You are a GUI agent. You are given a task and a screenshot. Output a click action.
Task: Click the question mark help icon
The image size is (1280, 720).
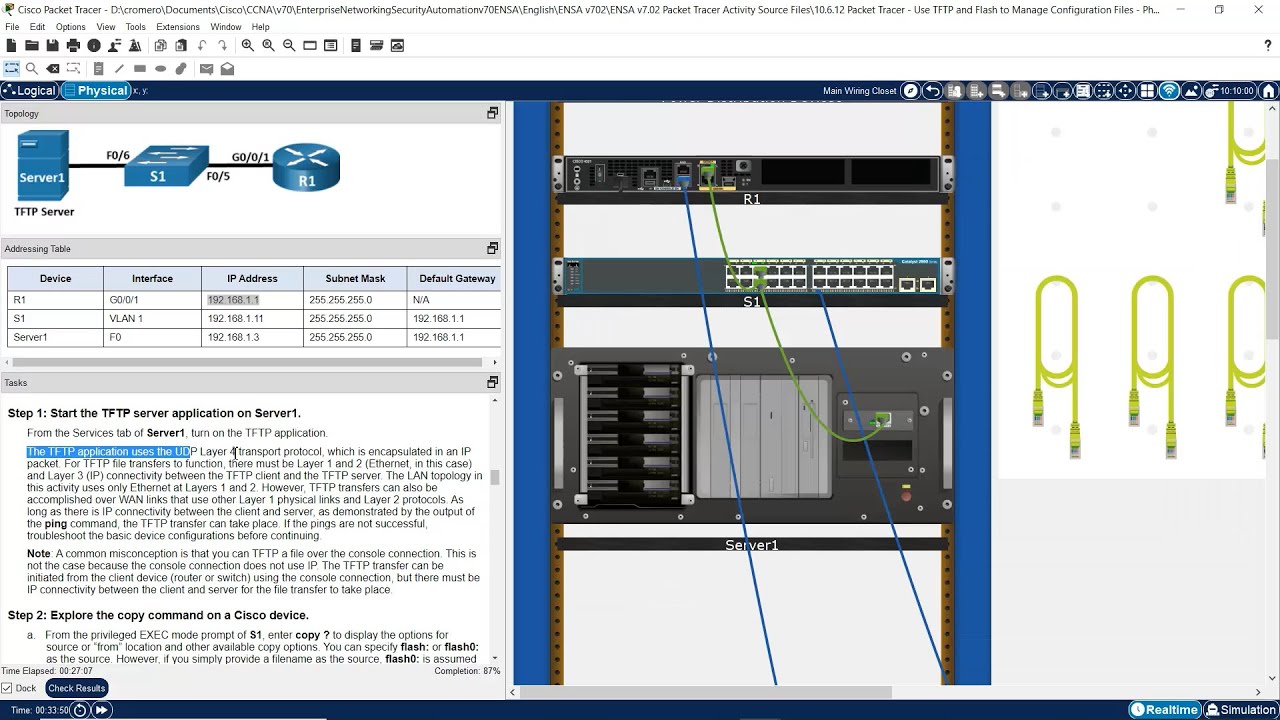(x=1268, y=46)
